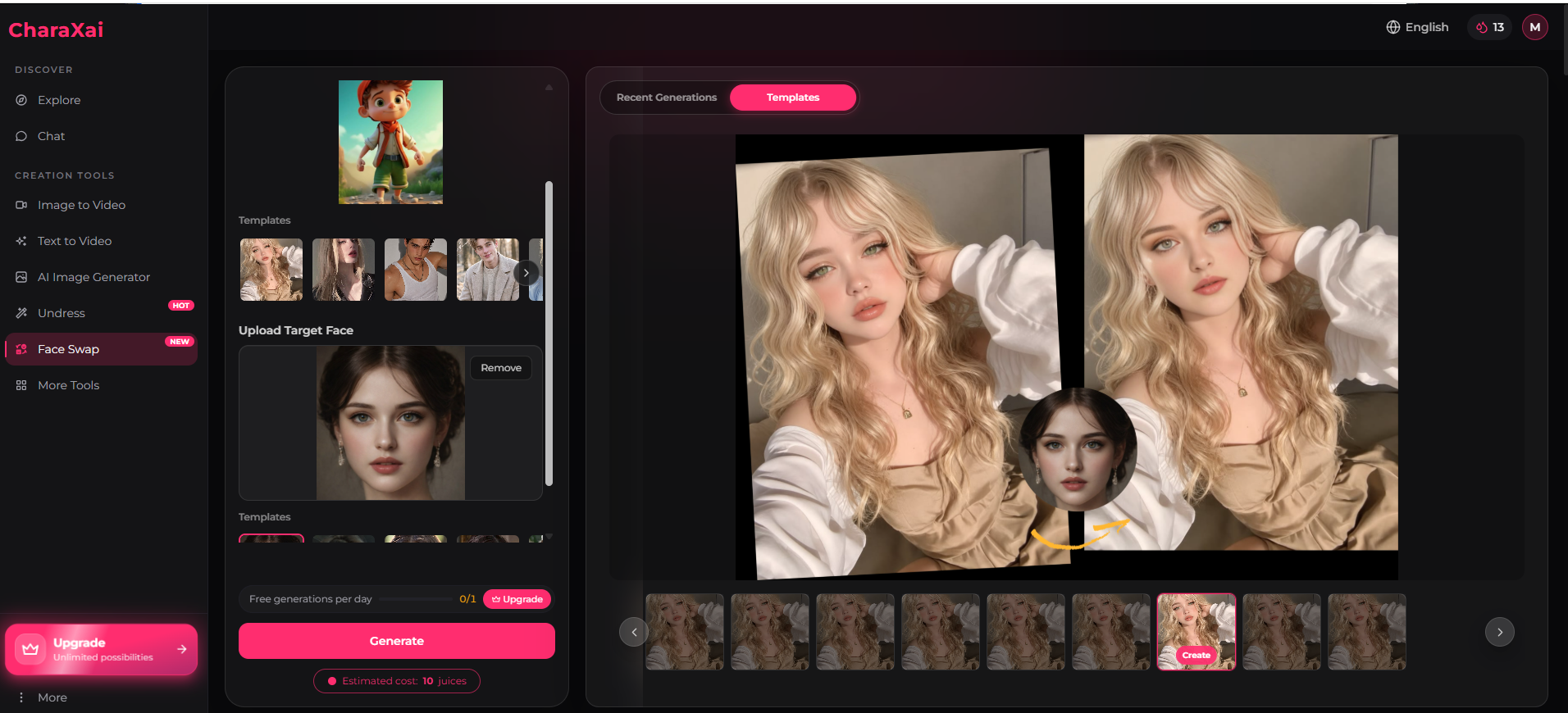Show next source templates with arrow
The height and width of the screenshot is (713, 1568).
pyautogui.click(x=526, y=273)
